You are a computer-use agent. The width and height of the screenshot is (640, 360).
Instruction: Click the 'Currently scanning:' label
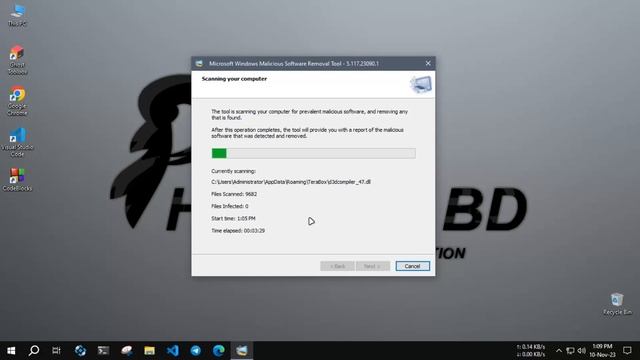pos(233,171)
